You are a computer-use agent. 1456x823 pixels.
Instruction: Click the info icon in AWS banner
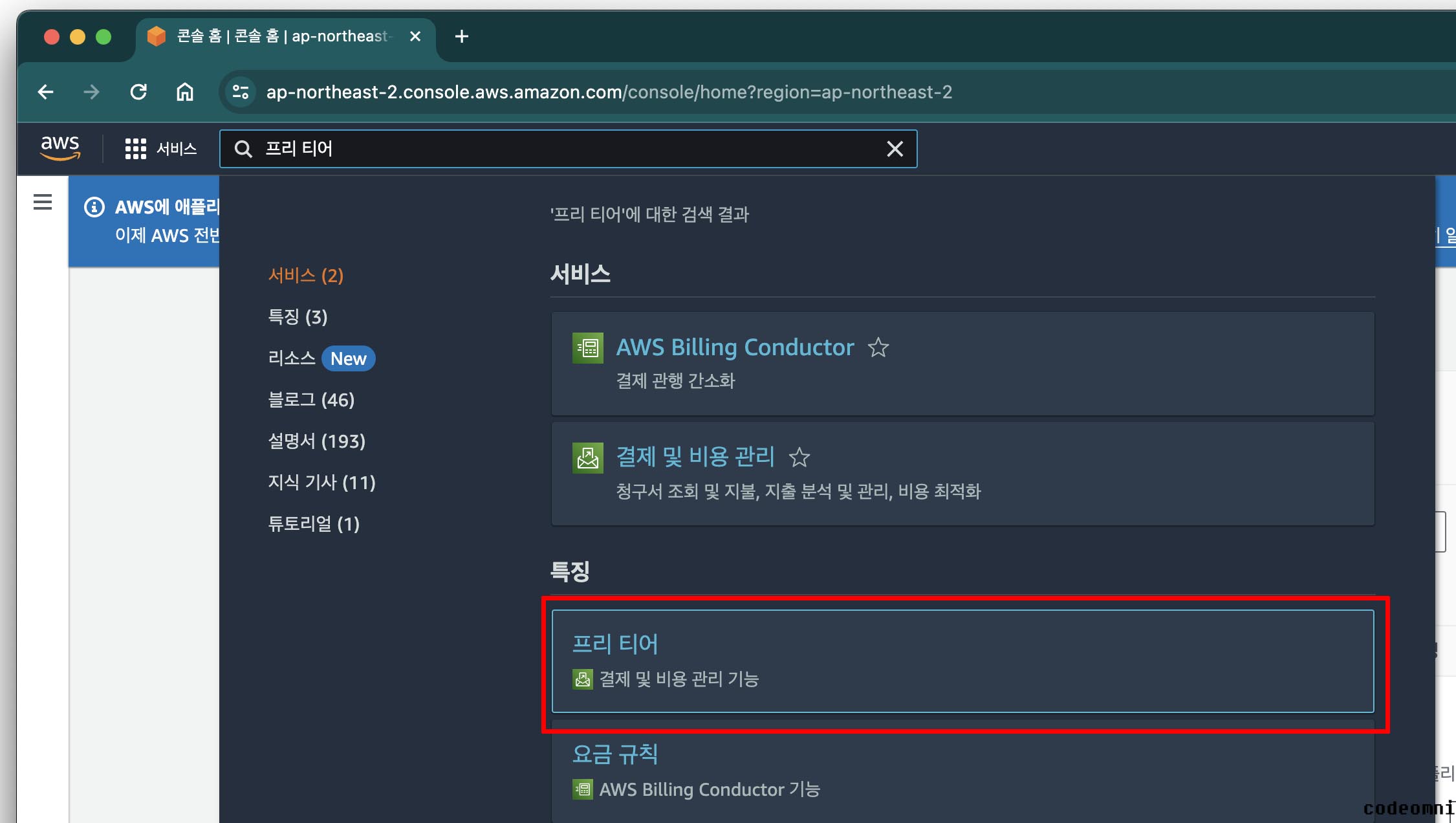[x=94, y=207]
